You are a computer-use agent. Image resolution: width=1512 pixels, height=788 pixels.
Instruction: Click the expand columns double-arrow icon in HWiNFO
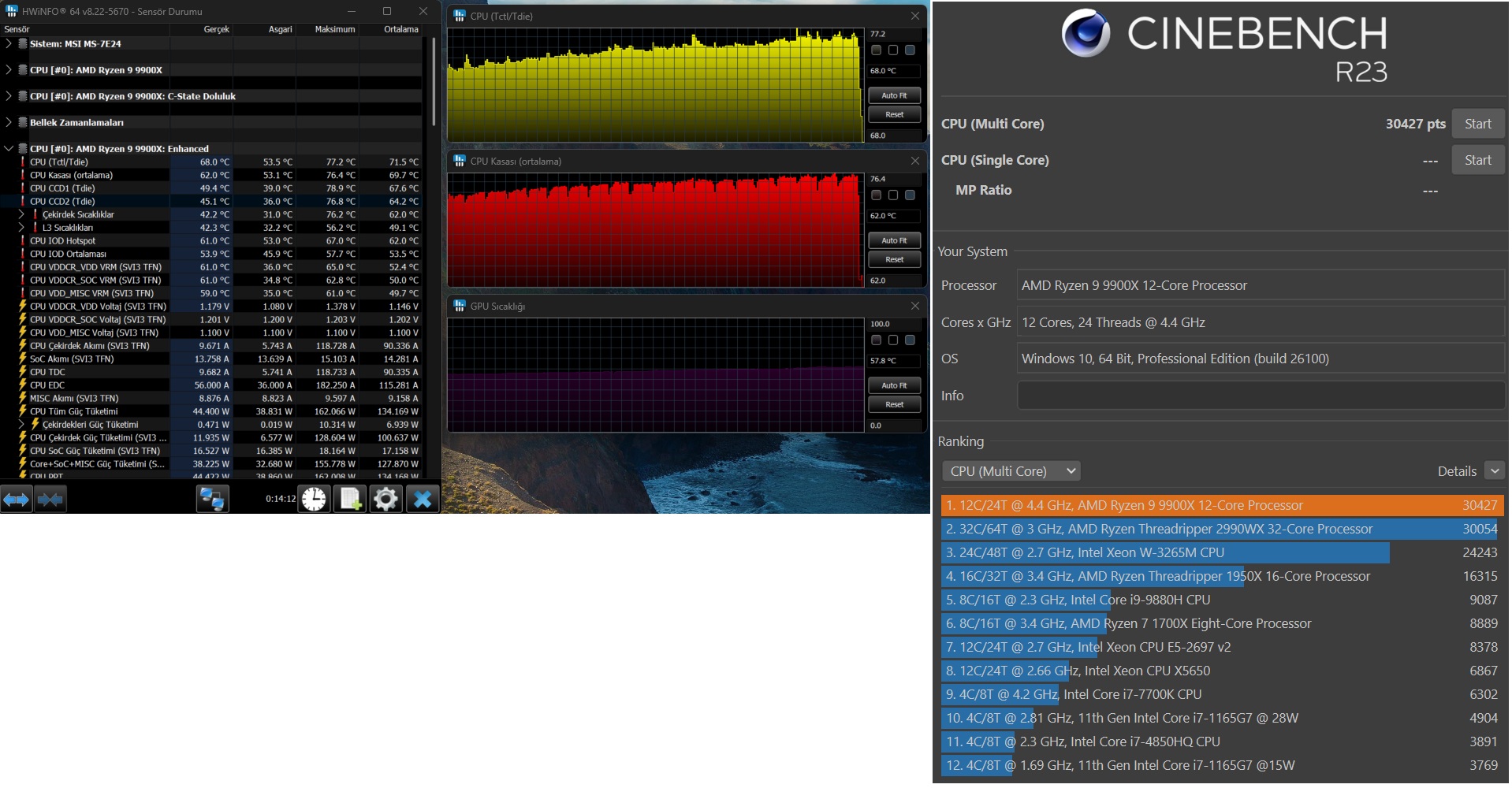click(x=17, y=500)
